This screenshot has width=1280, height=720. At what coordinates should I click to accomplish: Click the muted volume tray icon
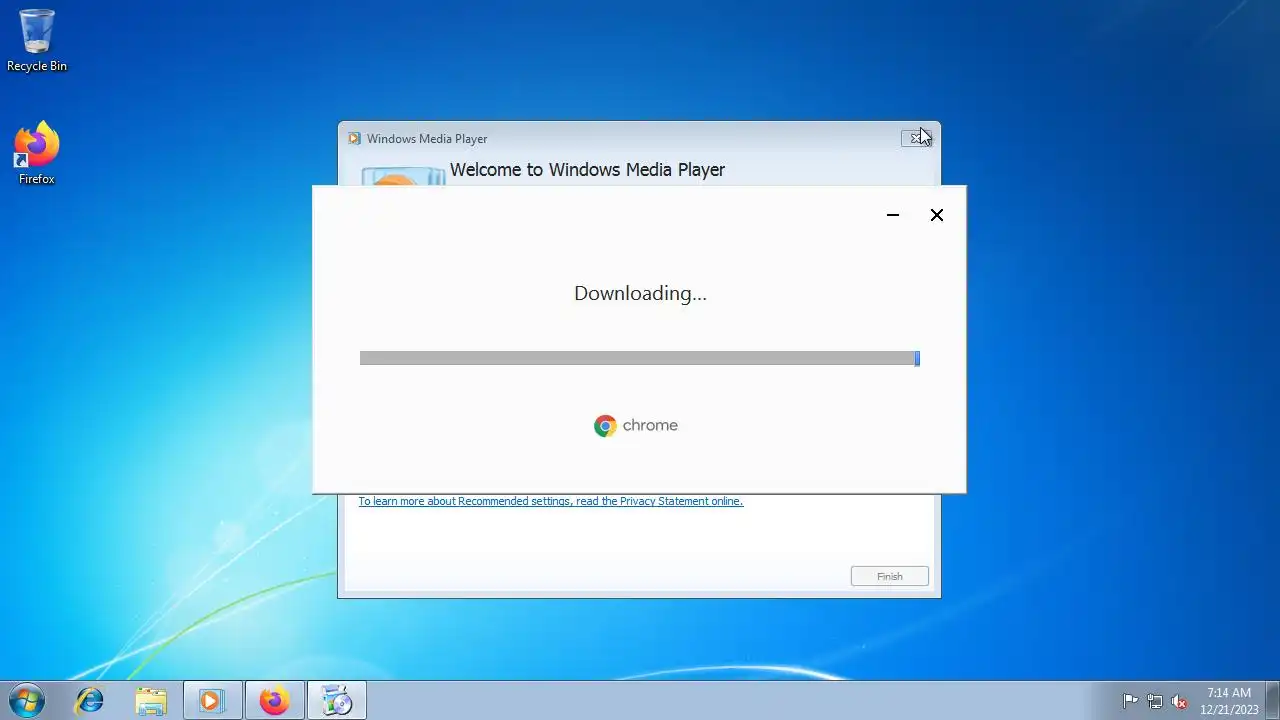tap(1179, 701)
